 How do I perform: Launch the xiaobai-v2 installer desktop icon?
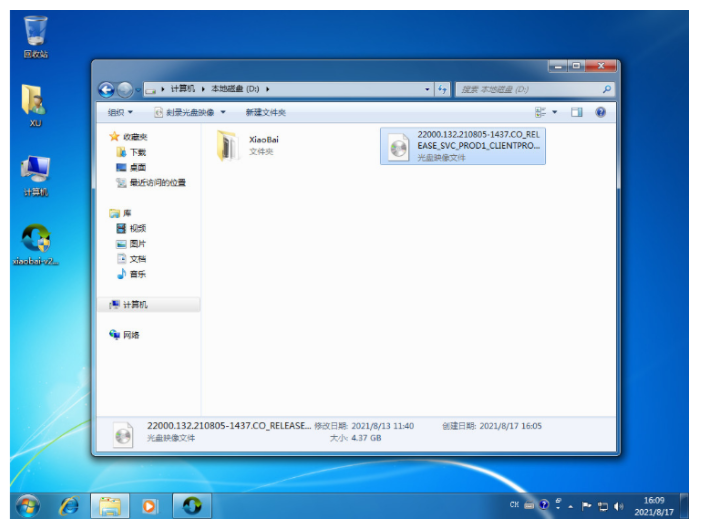click(35, 244)
